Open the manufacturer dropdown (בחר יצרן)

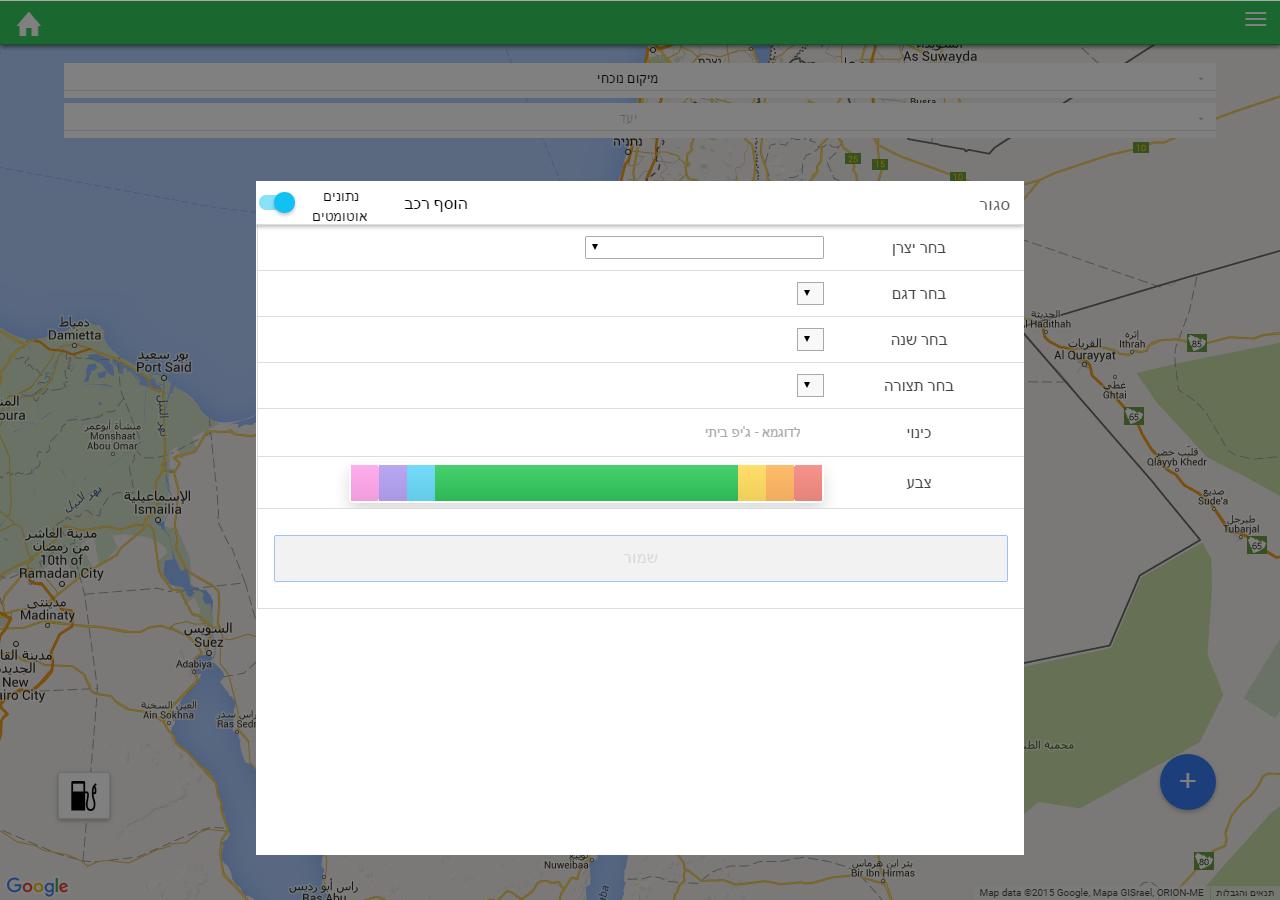pos(704,247)
